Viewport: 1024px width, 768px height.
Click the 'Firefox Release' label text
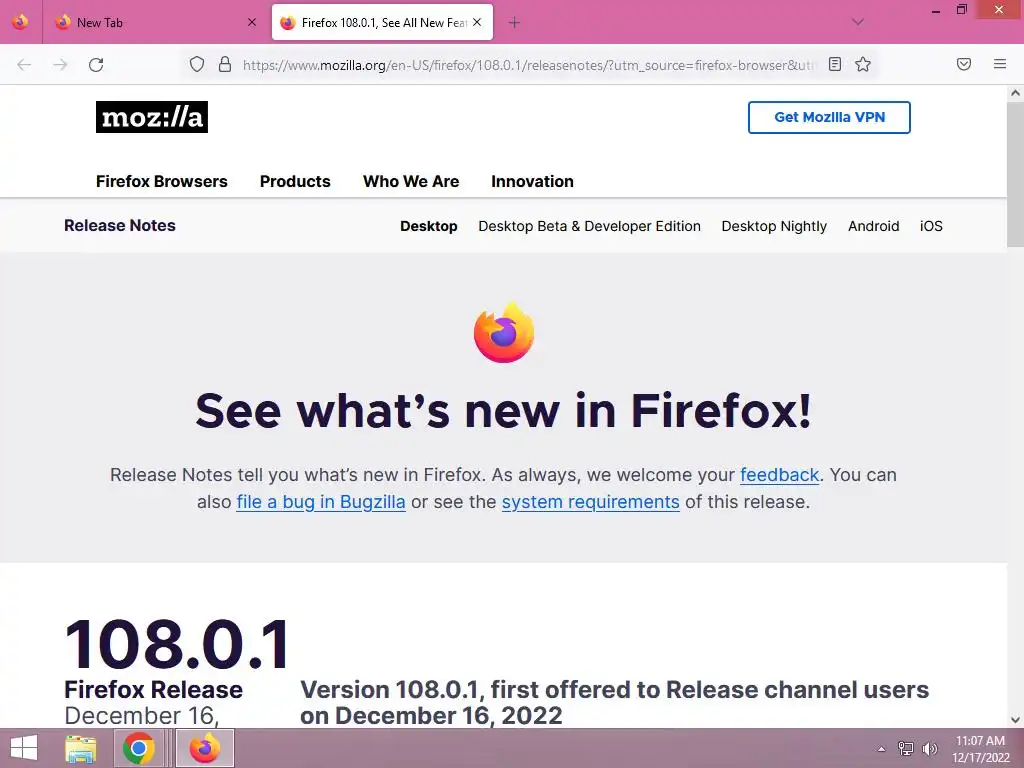tap(153, 690)
